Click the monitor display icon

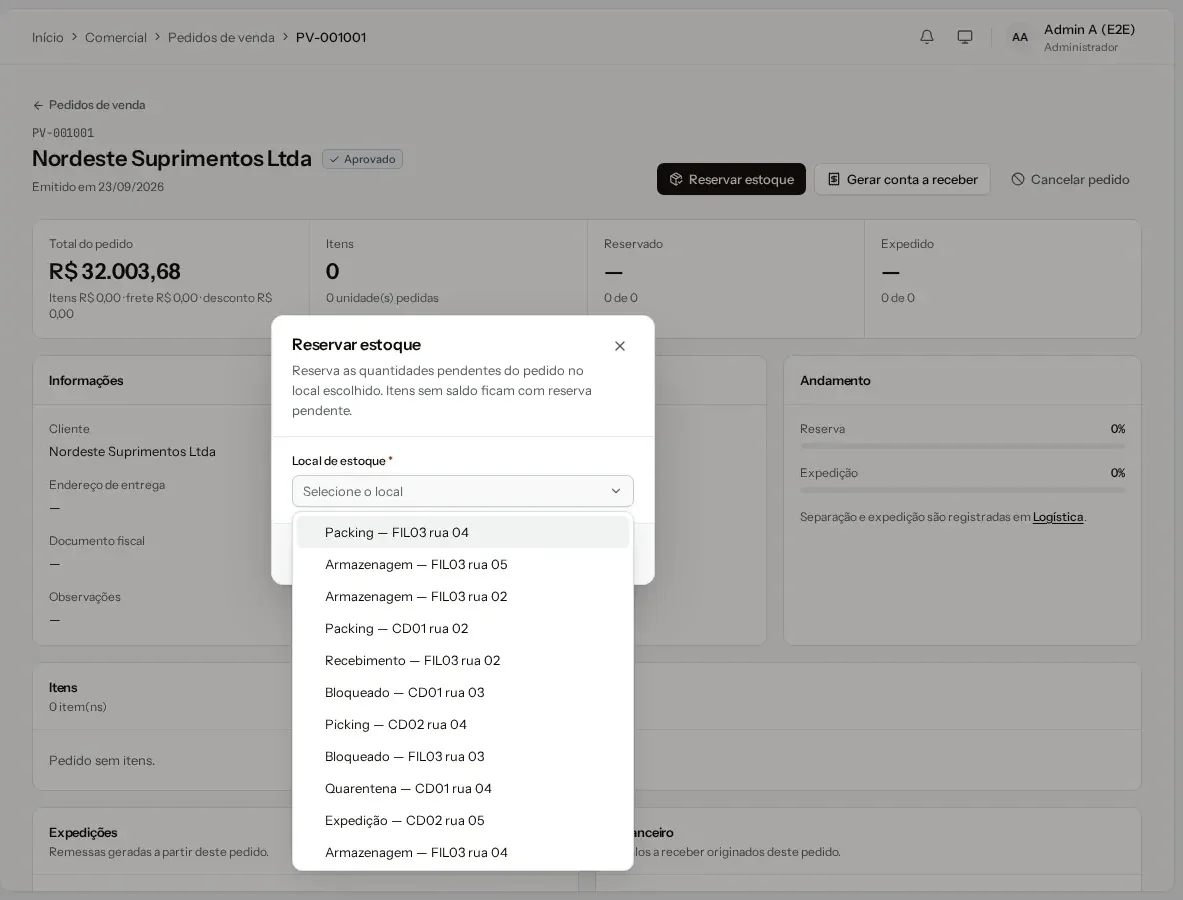[964, 37]
